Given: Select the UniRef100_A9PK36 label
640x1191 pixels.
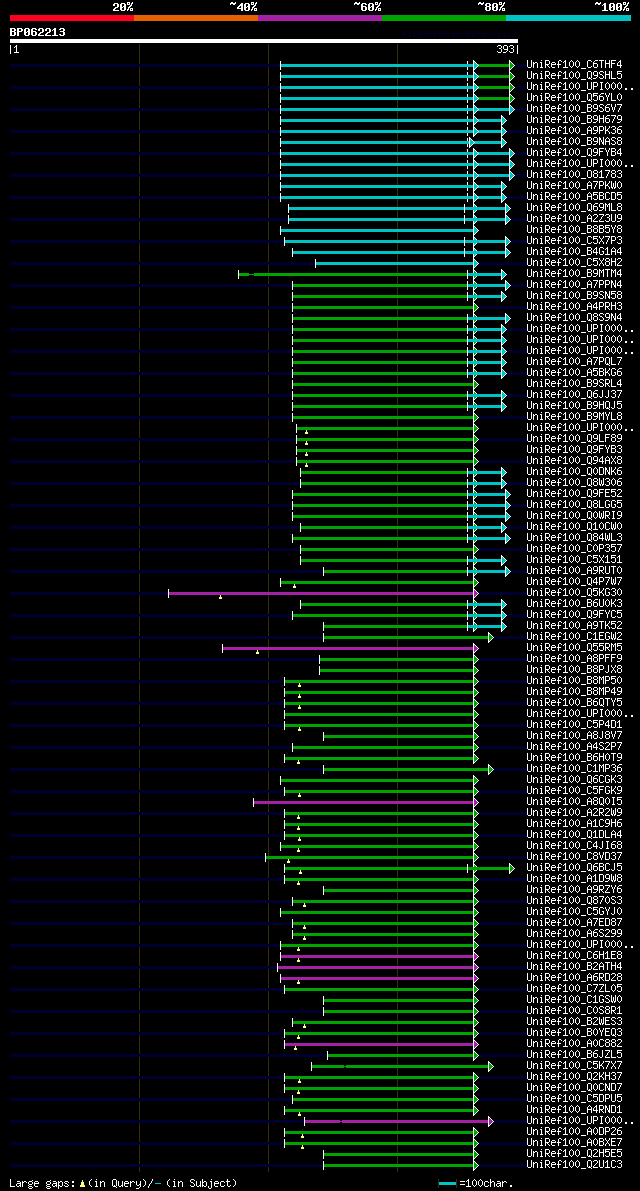Looking at the screenshot, I should coord(574,131).
